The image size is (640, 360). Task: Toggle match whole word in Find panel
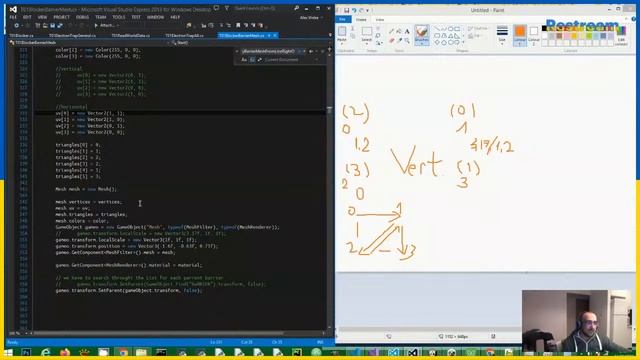coord(252,60)
